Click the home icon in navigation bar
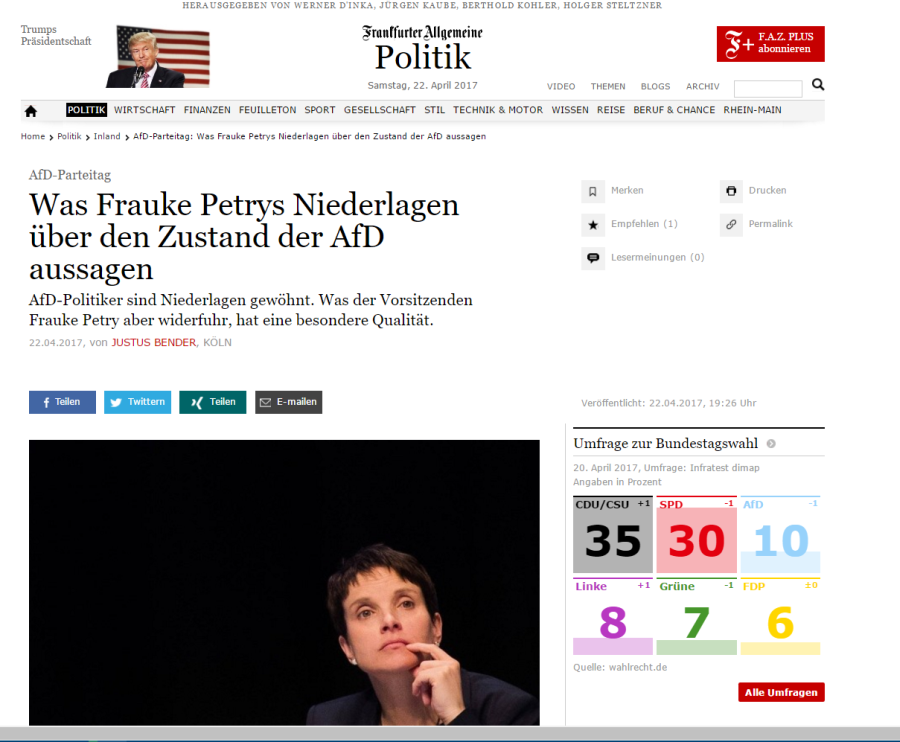The height and width of the screenshot is (742, 900). (31, 111)
